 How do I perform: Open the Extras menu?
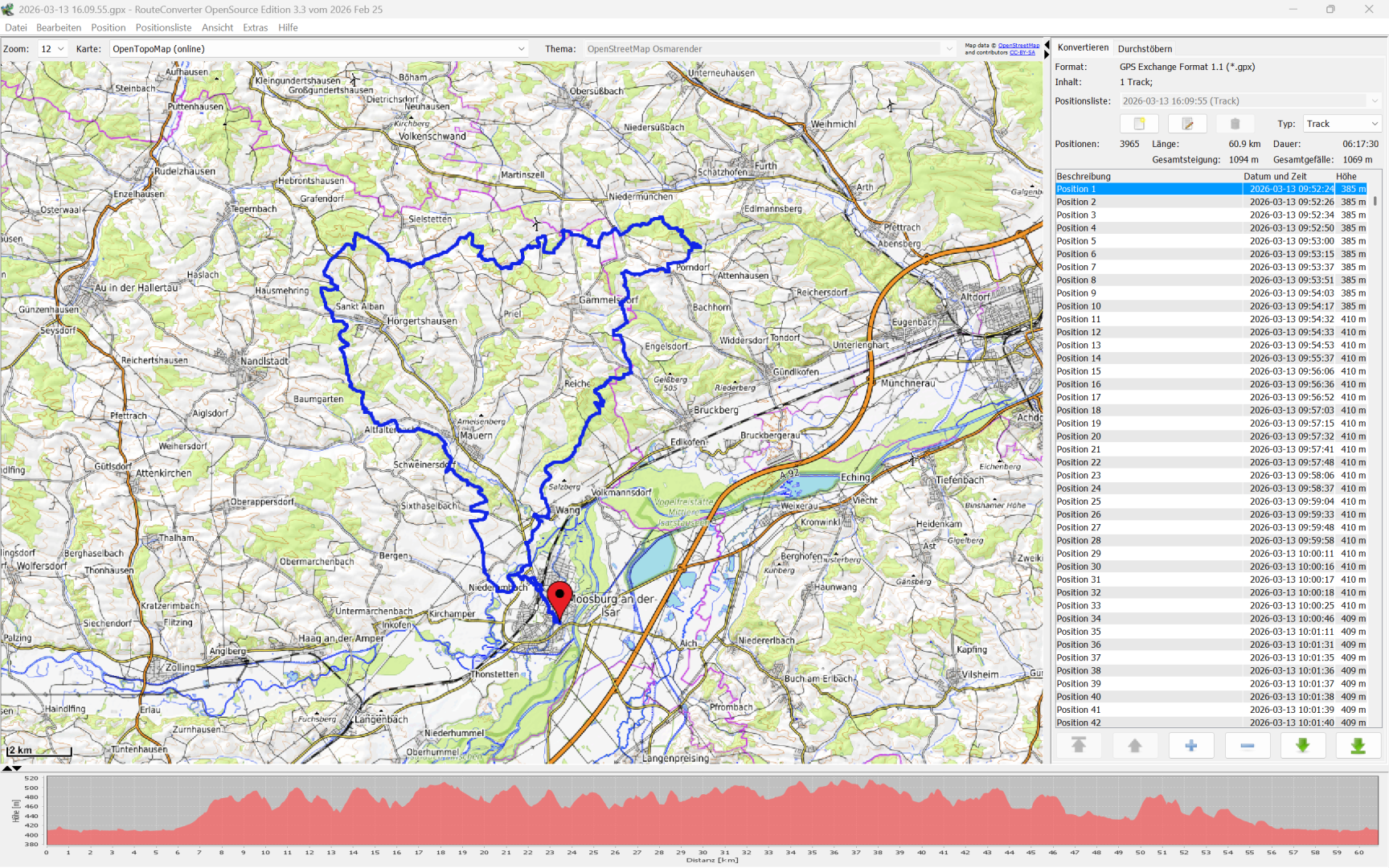coord(255,27)
